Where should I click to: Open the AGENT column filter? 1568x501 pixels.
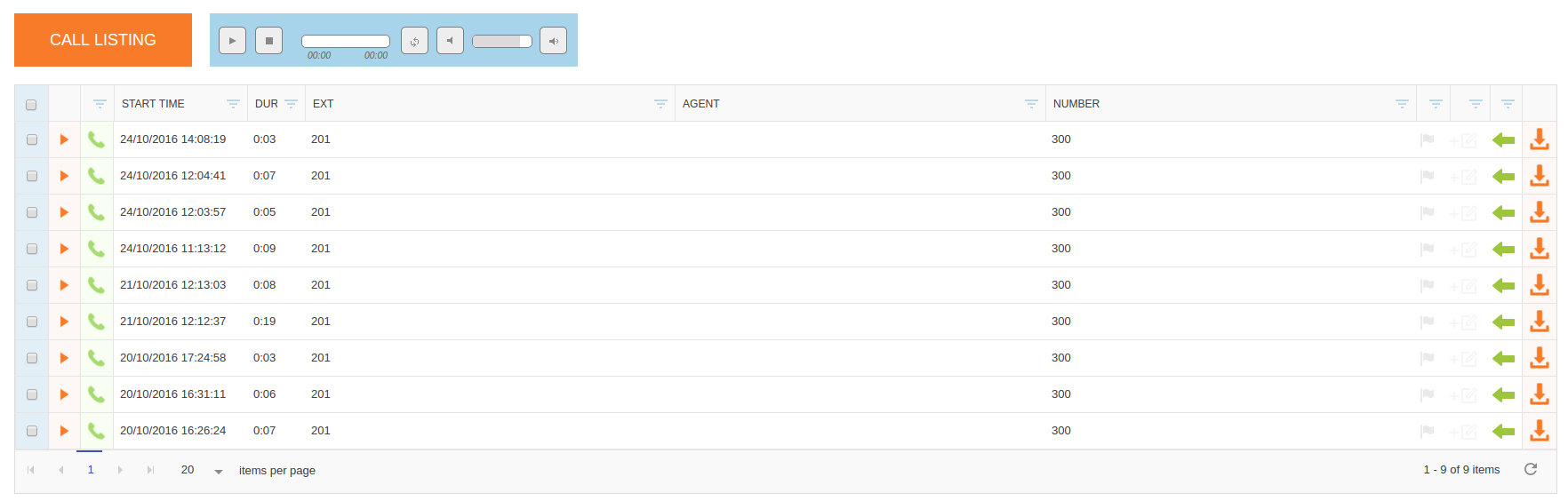coord(1031,104)
